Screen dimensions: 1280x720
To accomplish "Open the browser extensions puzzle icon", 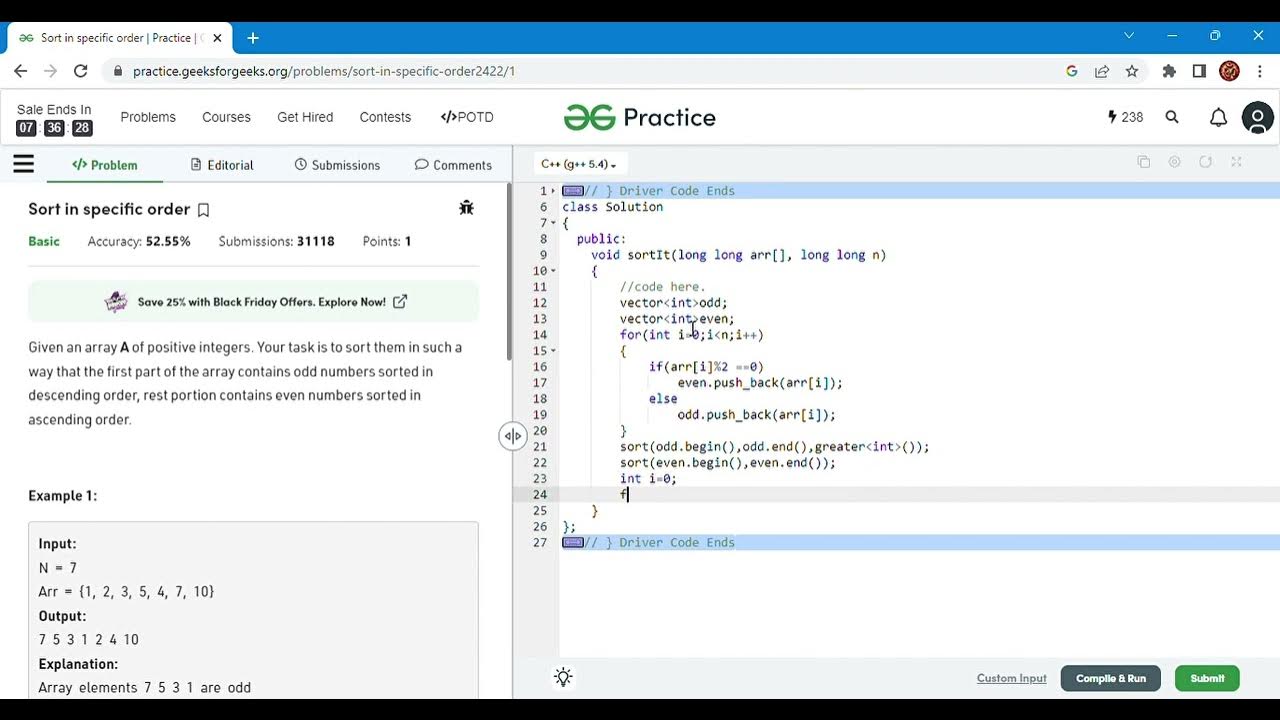I will point(1169,71).
